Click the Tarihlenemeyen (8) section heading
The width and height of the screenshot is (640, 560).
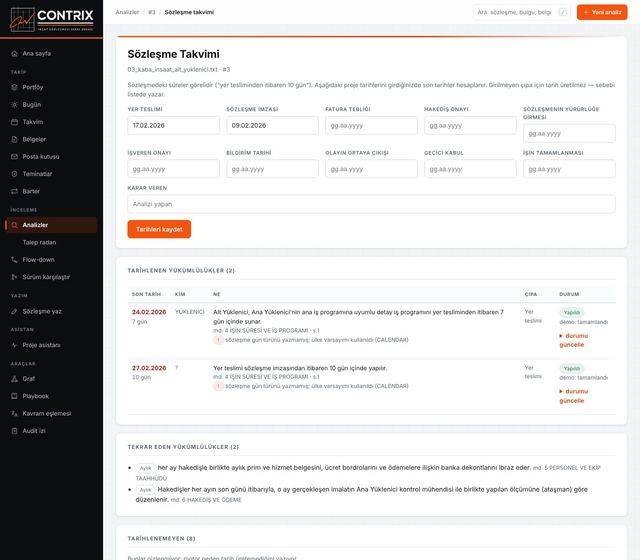pyautogui.click(x=161, y=539)
